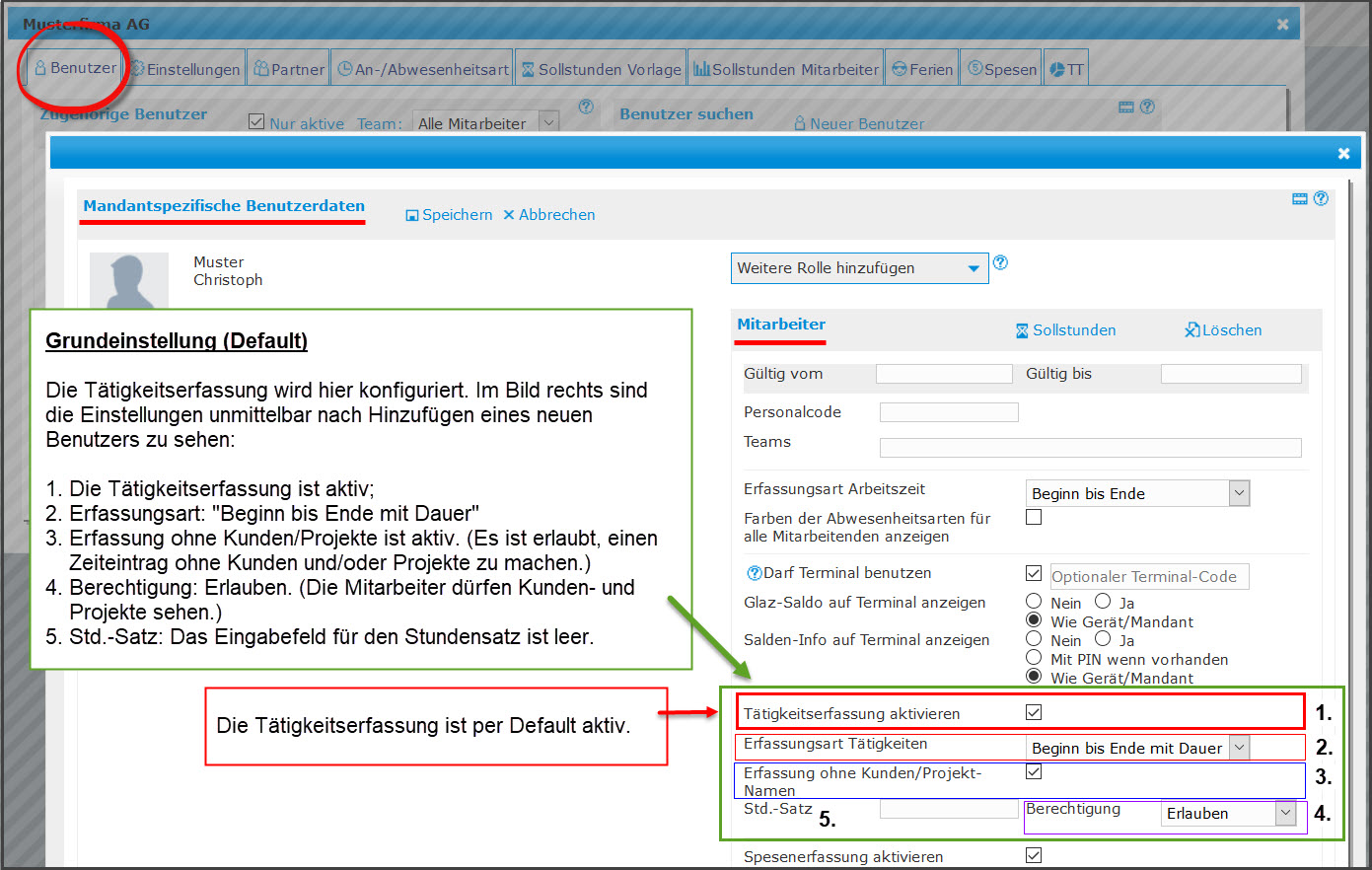Viewport: 1372px width, 870px height.
Task: Click layout icon in Mandantspezifische Benutzerdaten header
Action: point(1300,198)
